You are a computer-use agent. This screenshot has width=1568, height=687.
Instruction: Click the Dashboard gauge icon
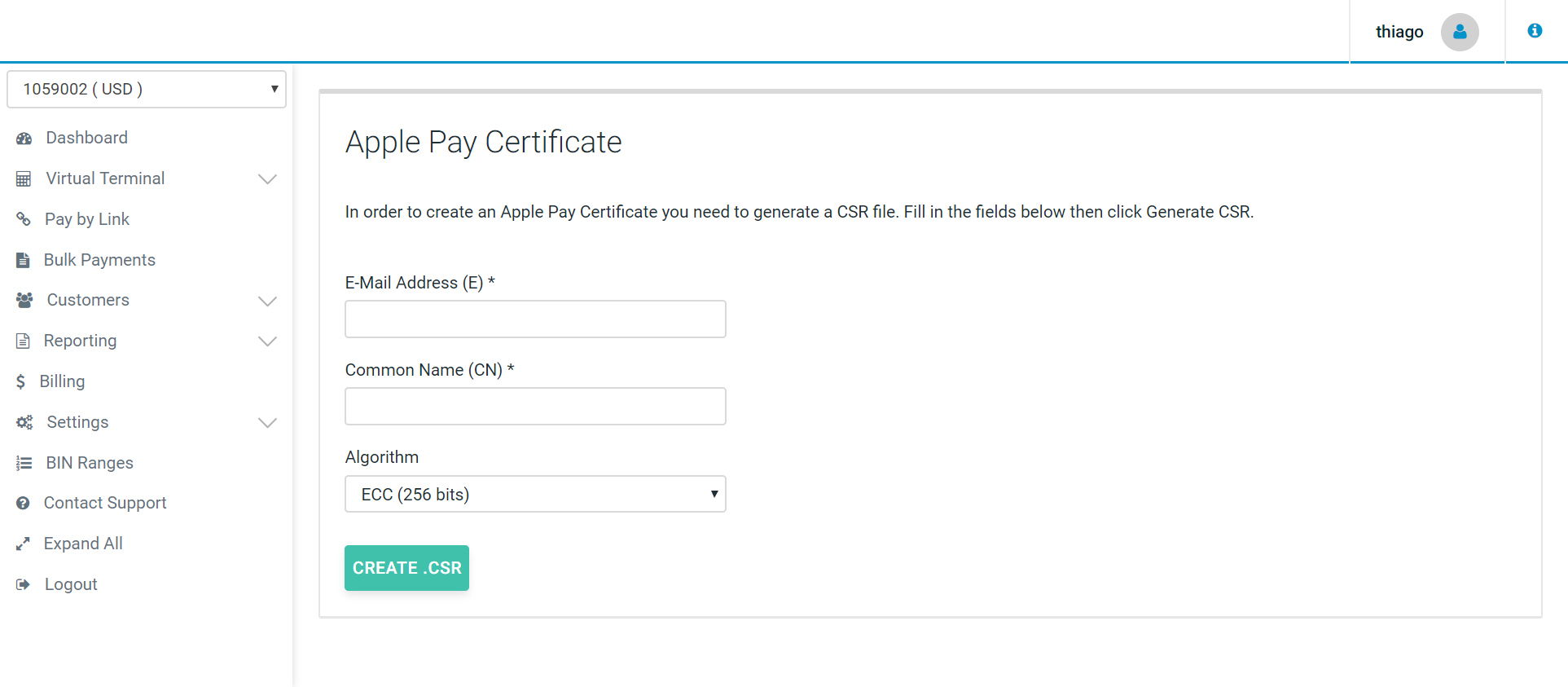24,139
